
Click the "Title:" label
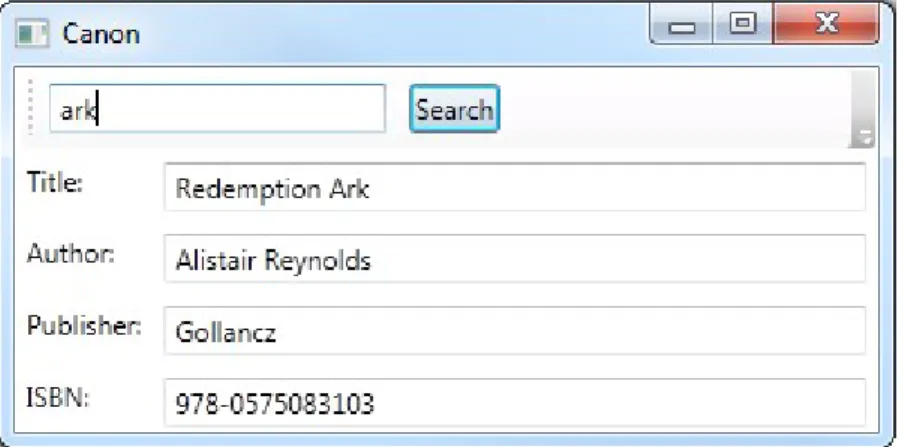(55, 183)
